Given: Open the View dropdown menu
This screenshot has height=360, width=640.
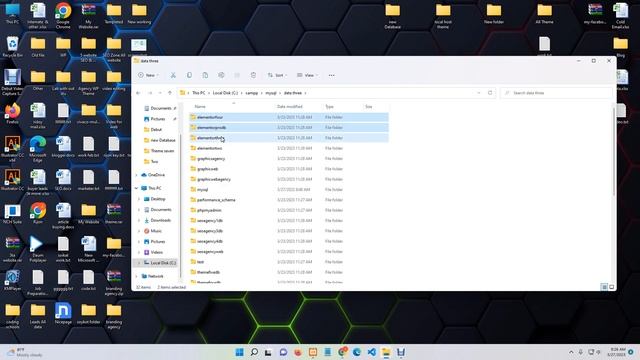Looking at the screenshot, I should 307,75.
